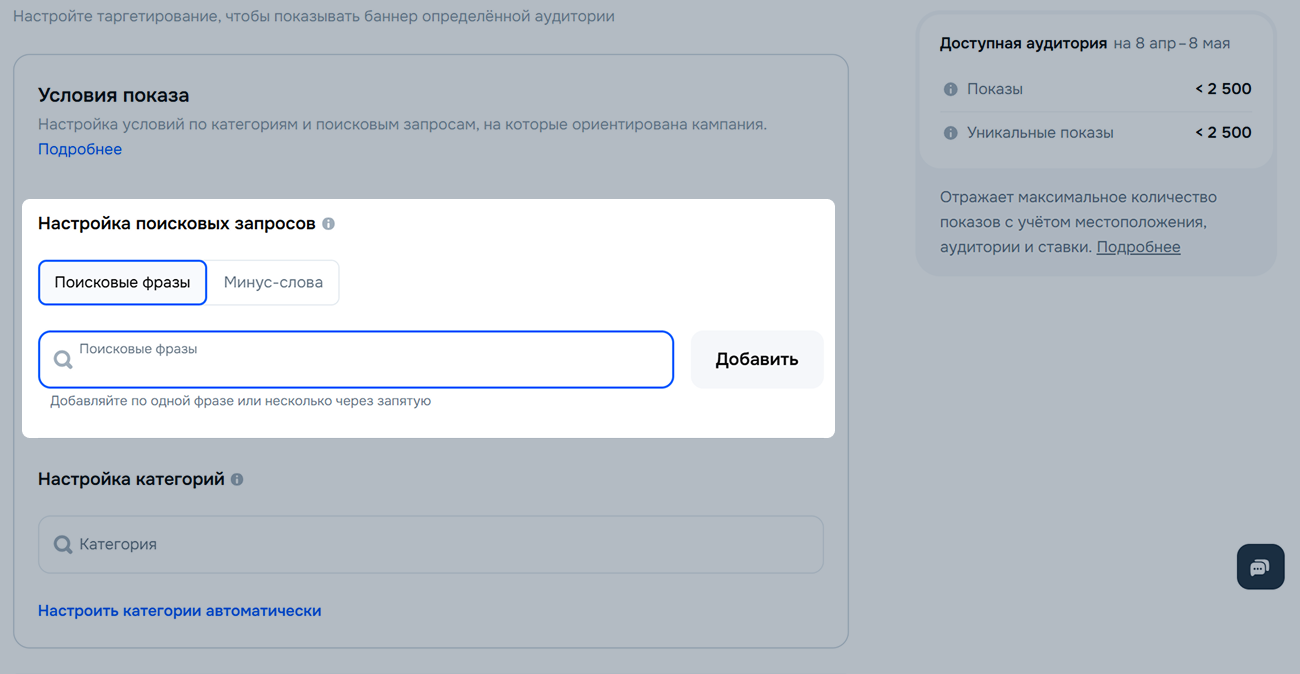Click info icon beside Настройка поисковых запросов
The image size is (1300, 674).
328,224
